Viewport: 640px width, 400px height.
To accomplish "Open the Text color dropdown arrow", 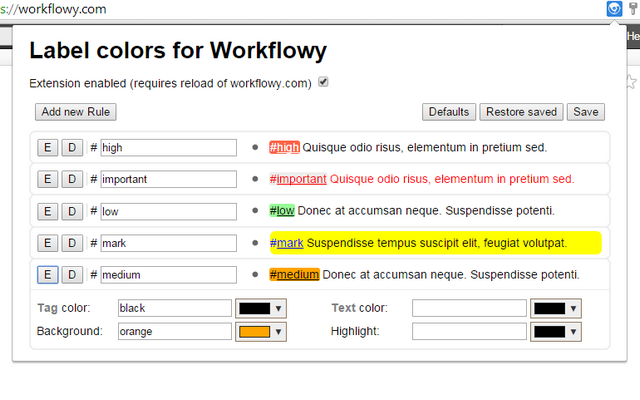I will pos(573,309).
